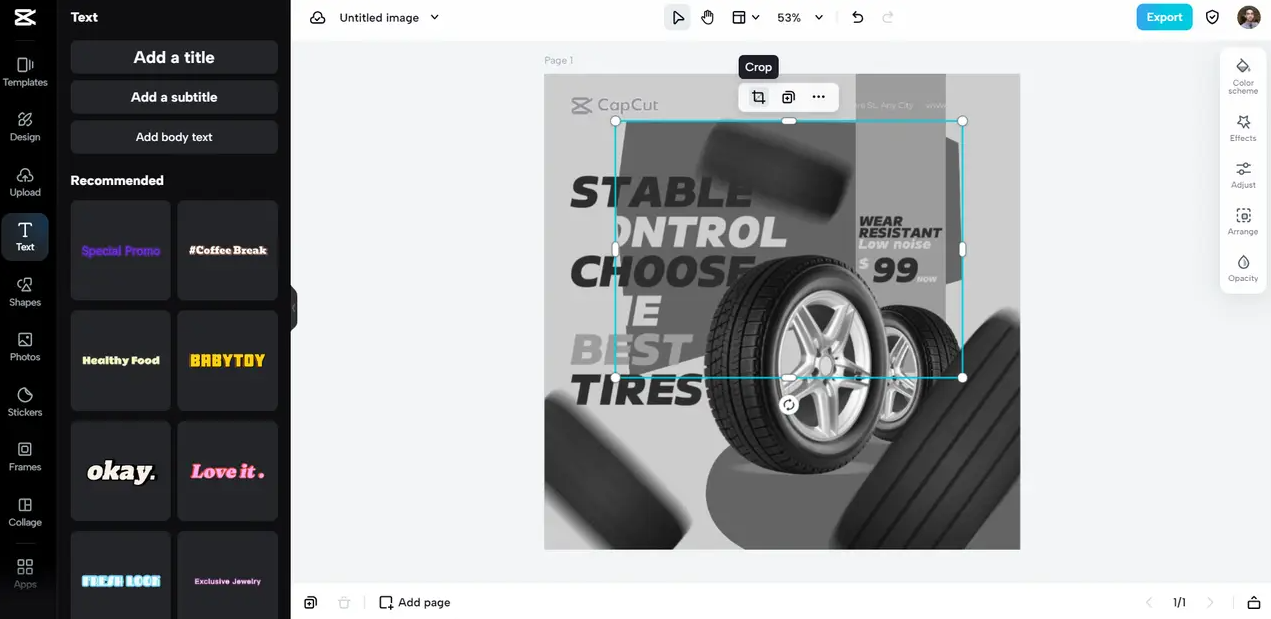The image size is (1271, 619).
Task: Click the Page 1 label
Action: (x=558, y=60)
